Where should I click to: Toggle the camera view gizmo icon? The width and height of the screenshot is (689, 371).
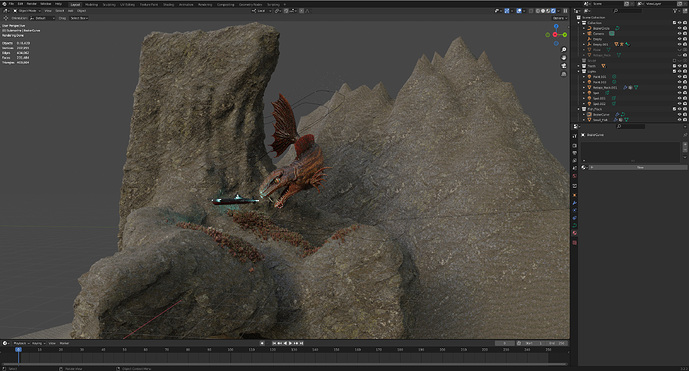(x=564, y=66)
